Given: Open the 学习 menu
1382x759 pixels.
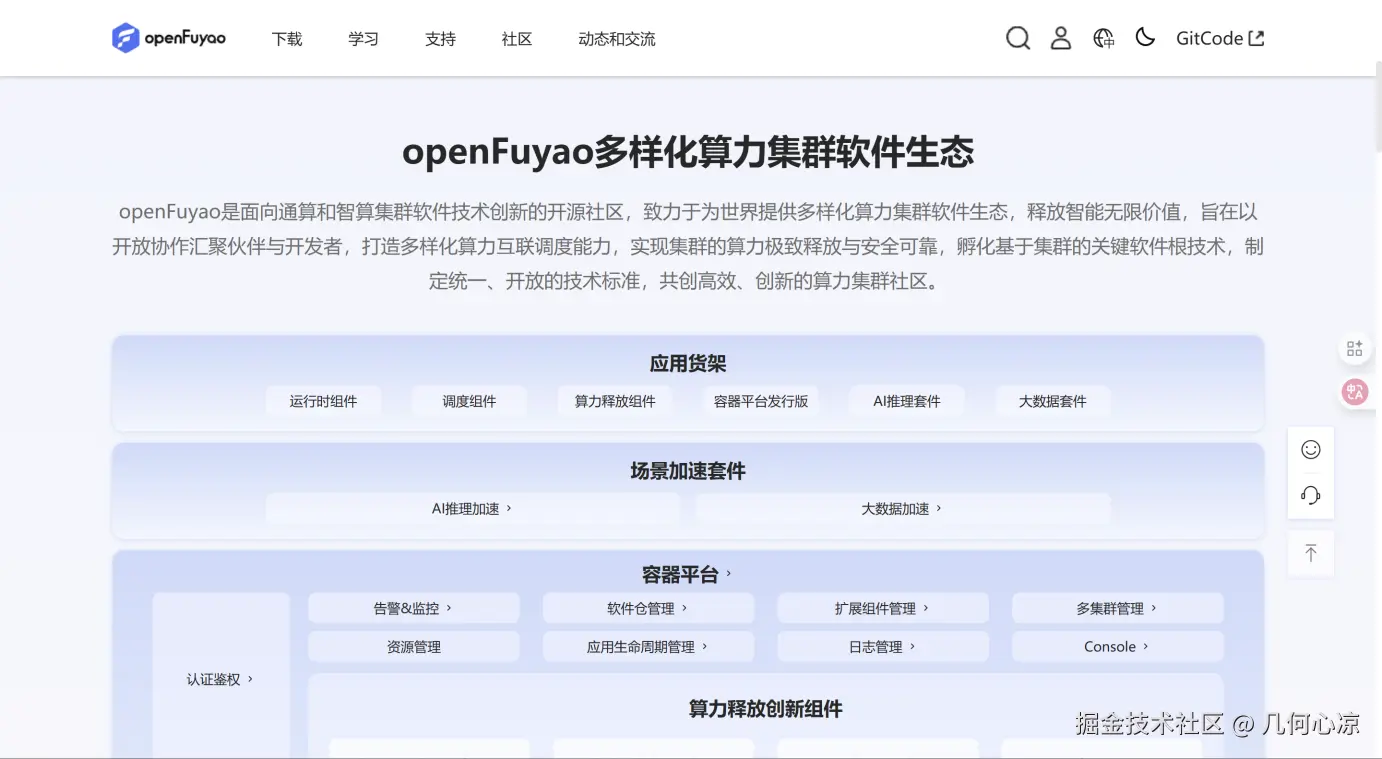Looking at the screenshot, I should (x=364, y=39).
